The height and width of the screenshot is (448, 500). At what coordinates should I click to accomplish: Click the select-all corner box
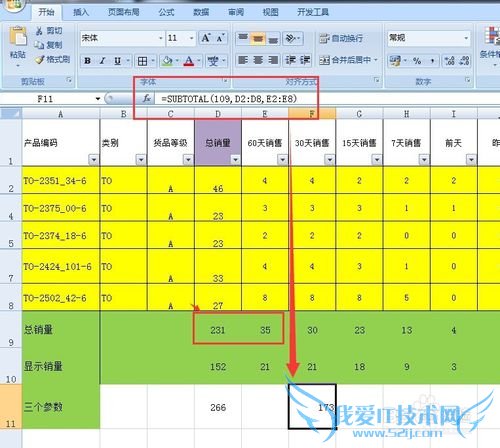pyautogui.click(x=11, y=114)
